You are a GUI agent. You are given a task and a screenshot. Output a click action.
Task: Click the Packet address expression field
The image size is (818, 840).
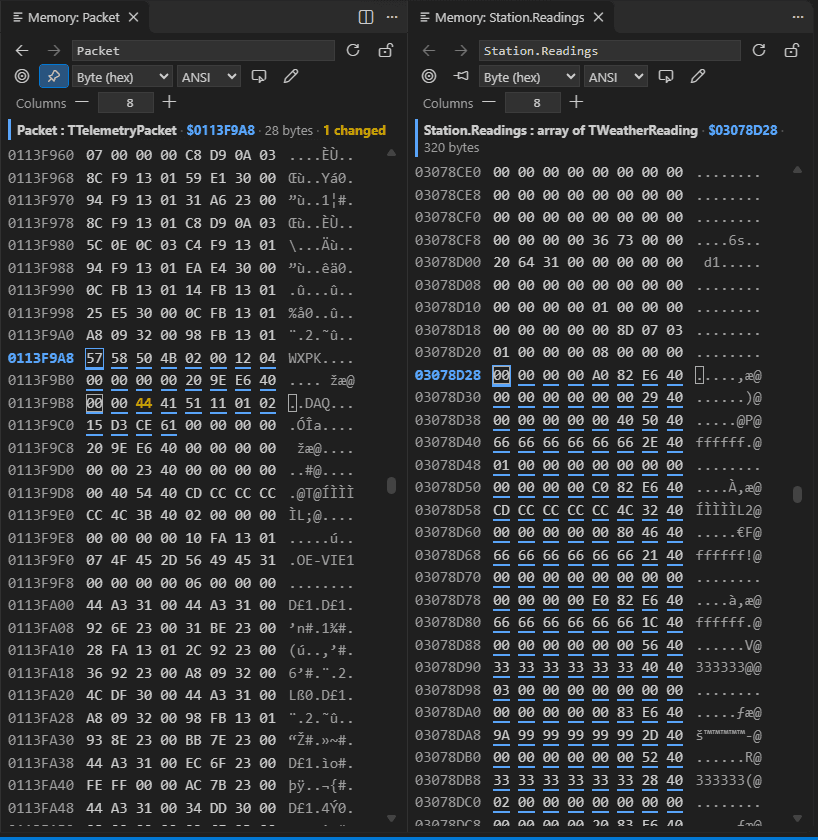(204, 51)
